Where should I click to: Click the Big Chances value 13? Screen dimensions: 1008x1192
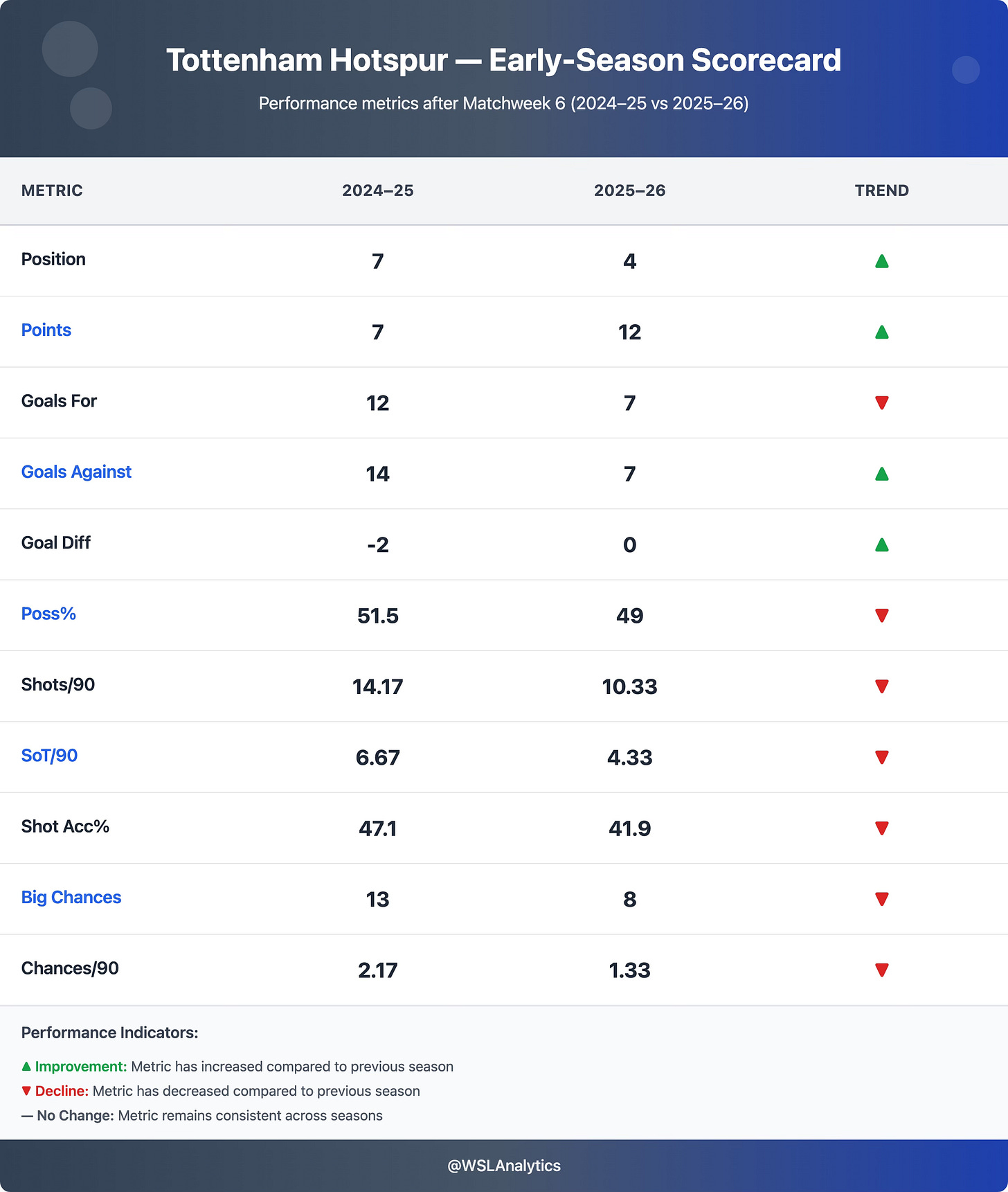click(x=378, y=899)
